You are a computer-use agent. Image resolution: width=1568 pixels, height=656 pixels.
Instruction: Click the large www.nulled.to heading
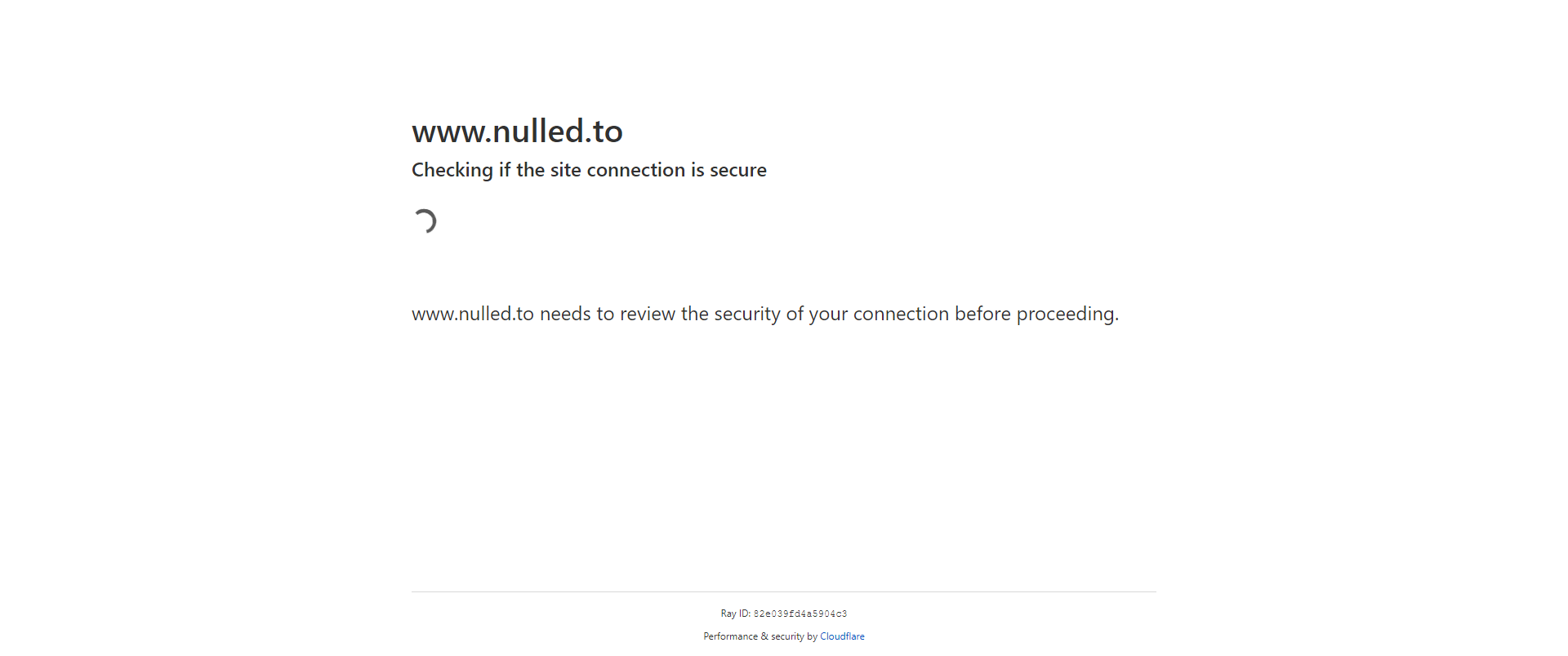point(517,132)
